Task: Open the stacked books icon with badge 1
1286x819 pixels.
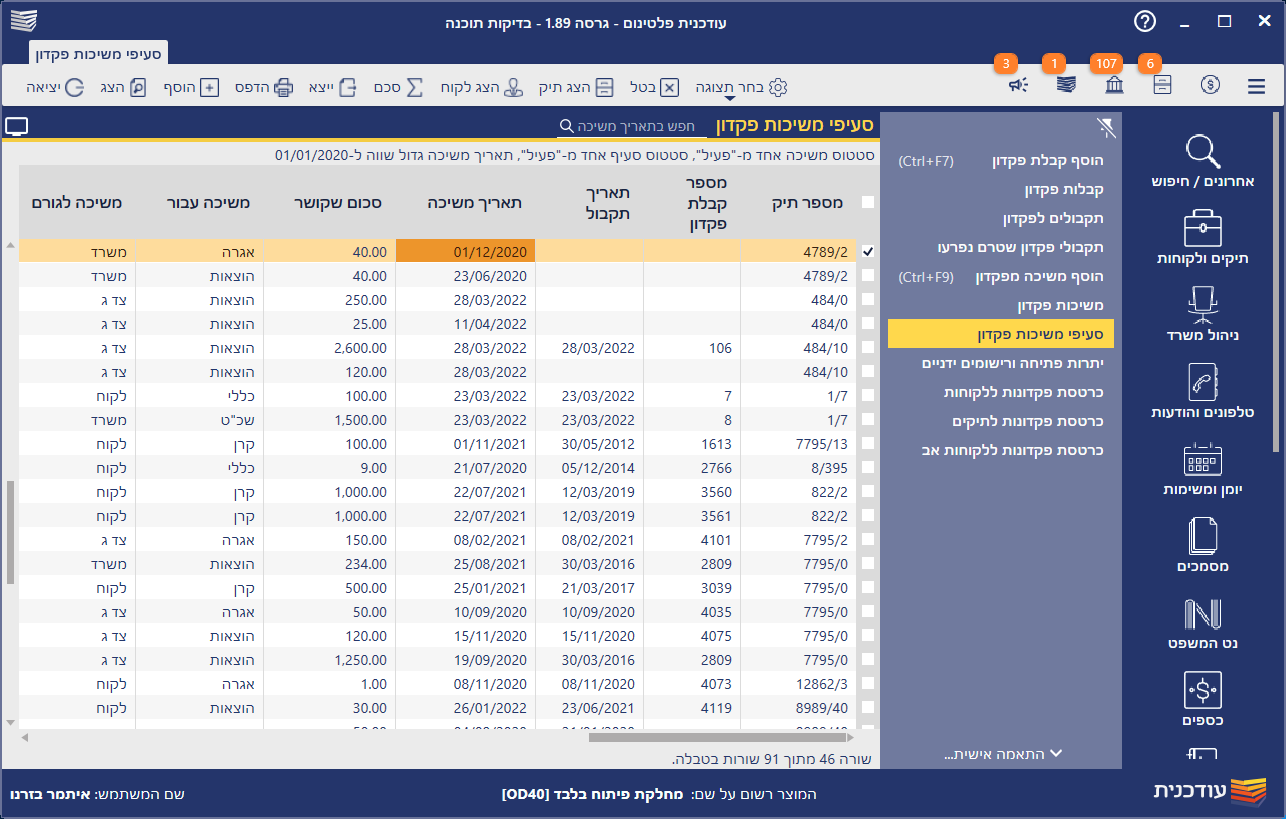Action: [x=1066, y=86]
